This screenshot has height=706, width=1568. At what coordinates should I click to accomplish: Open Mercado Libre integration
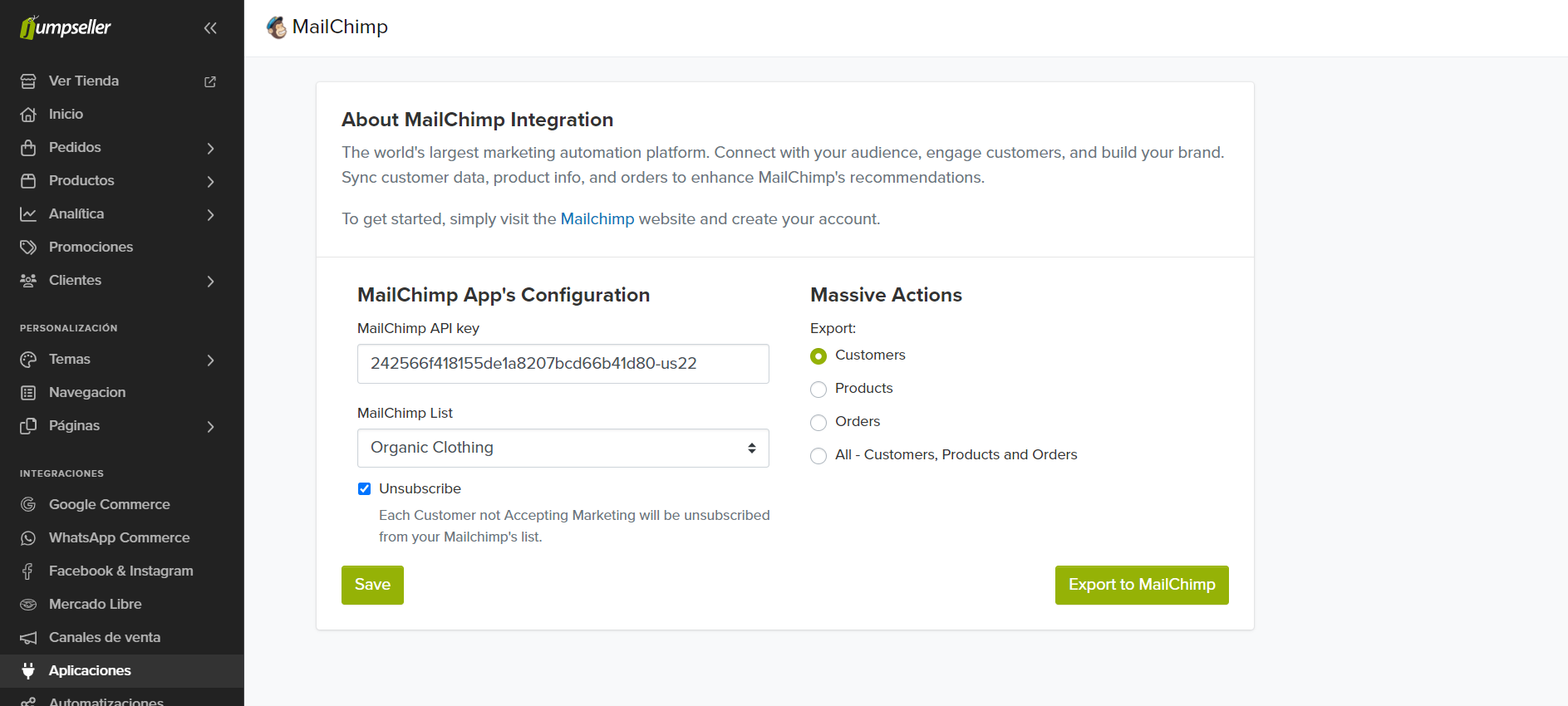coord(95,604)
